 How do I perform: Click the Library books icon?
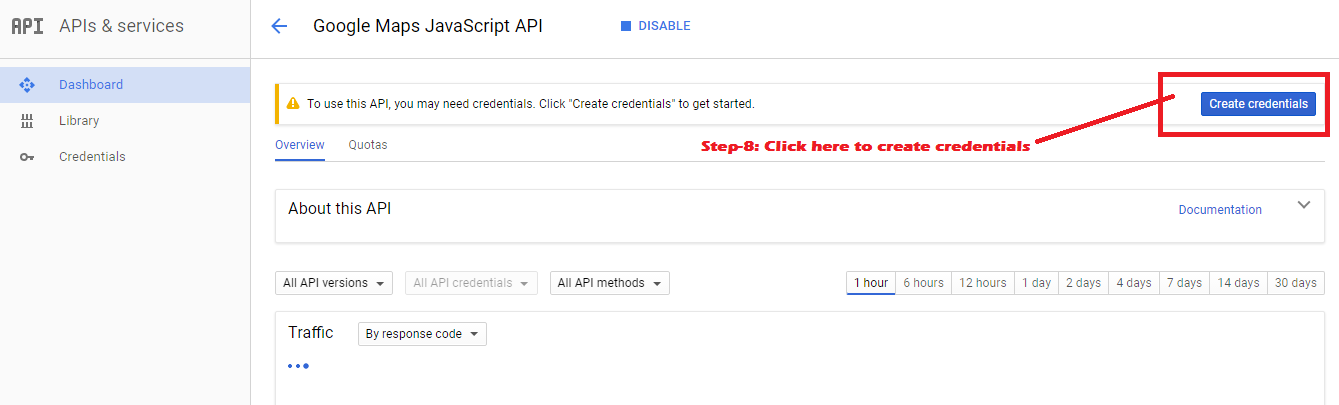click(x=27, y=121)
